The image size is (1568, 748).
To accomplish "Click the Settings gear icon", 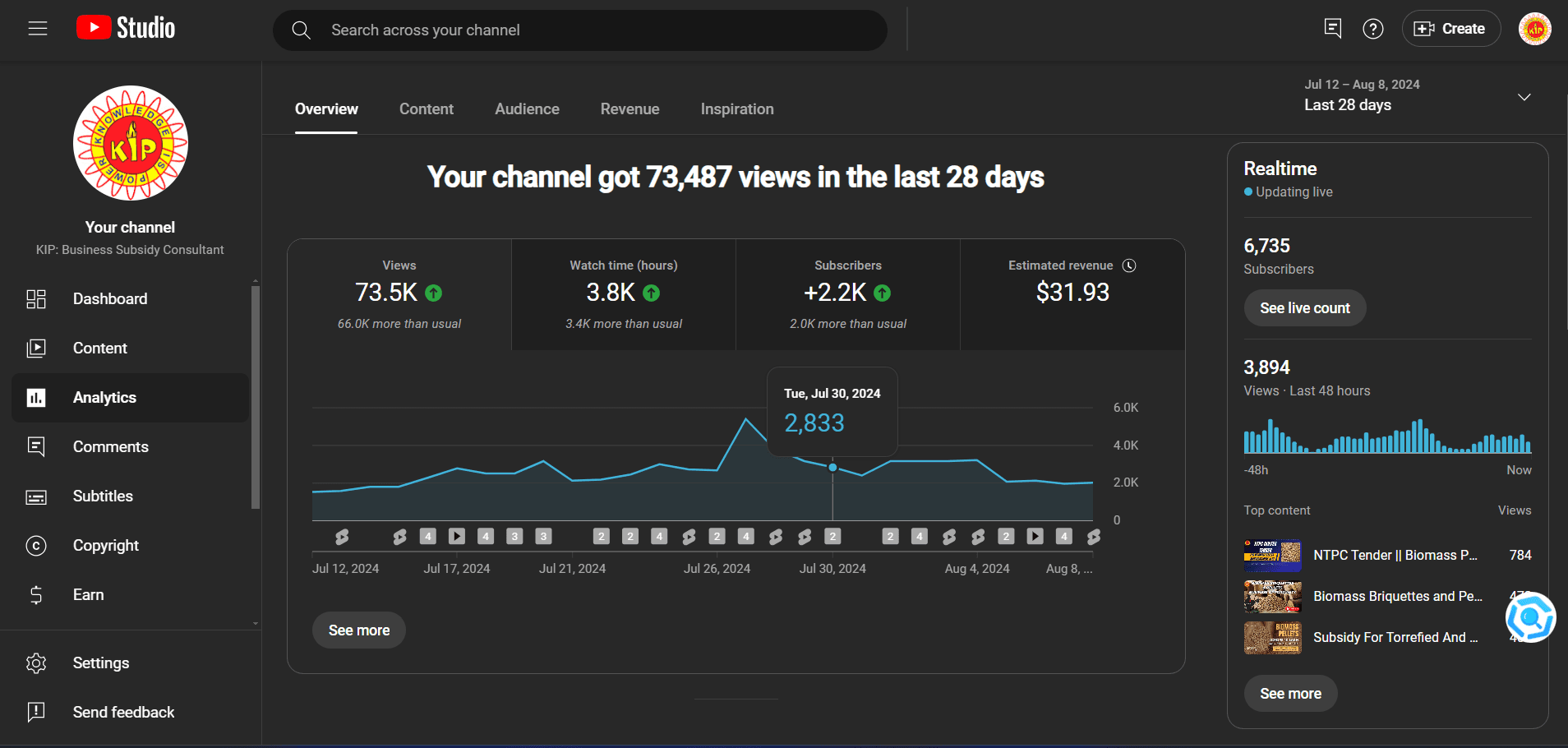I will click(x=36, y=663).
